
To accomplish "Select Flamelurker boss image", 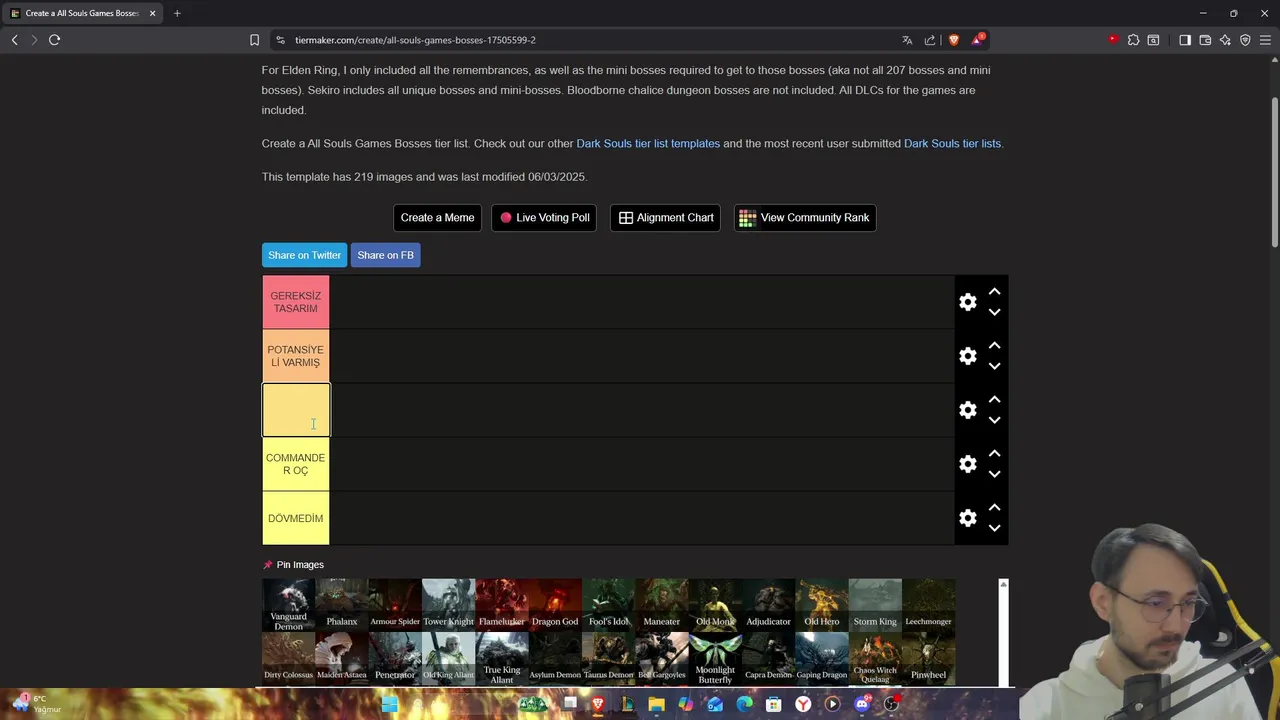I will (x=502, y=605).
